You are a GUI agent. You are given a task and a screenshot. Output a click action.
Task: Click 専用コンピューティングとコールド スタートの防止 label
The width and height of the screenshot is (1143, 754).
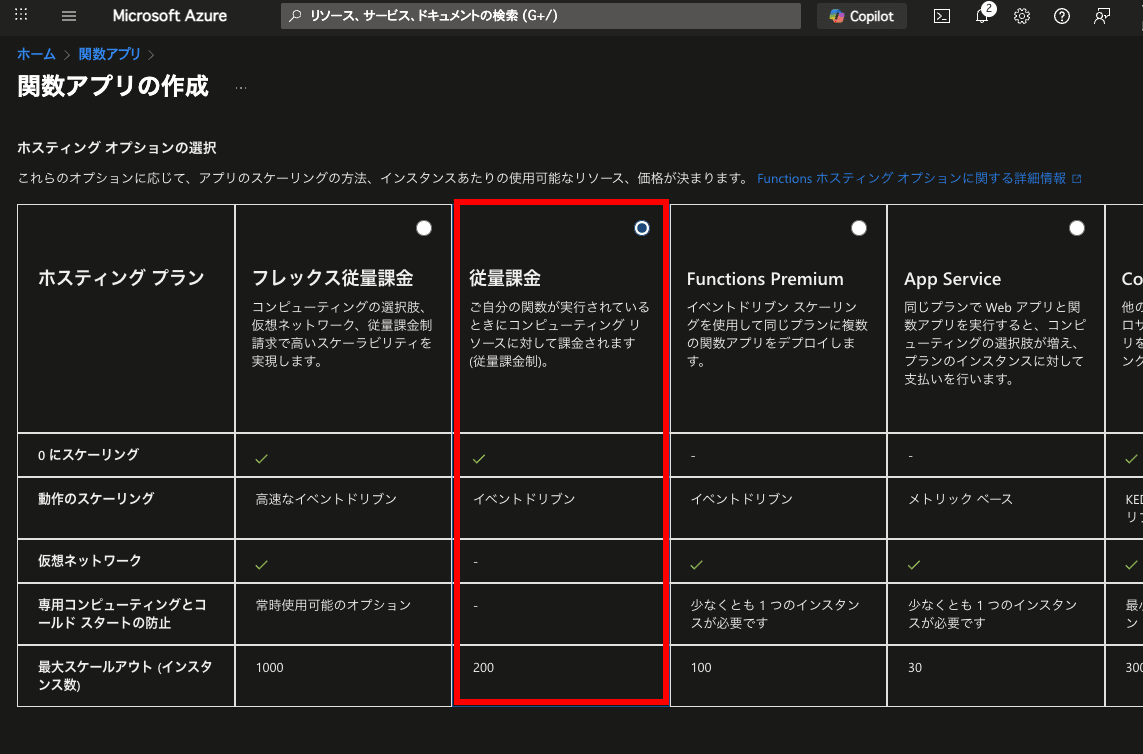[122, 613]
